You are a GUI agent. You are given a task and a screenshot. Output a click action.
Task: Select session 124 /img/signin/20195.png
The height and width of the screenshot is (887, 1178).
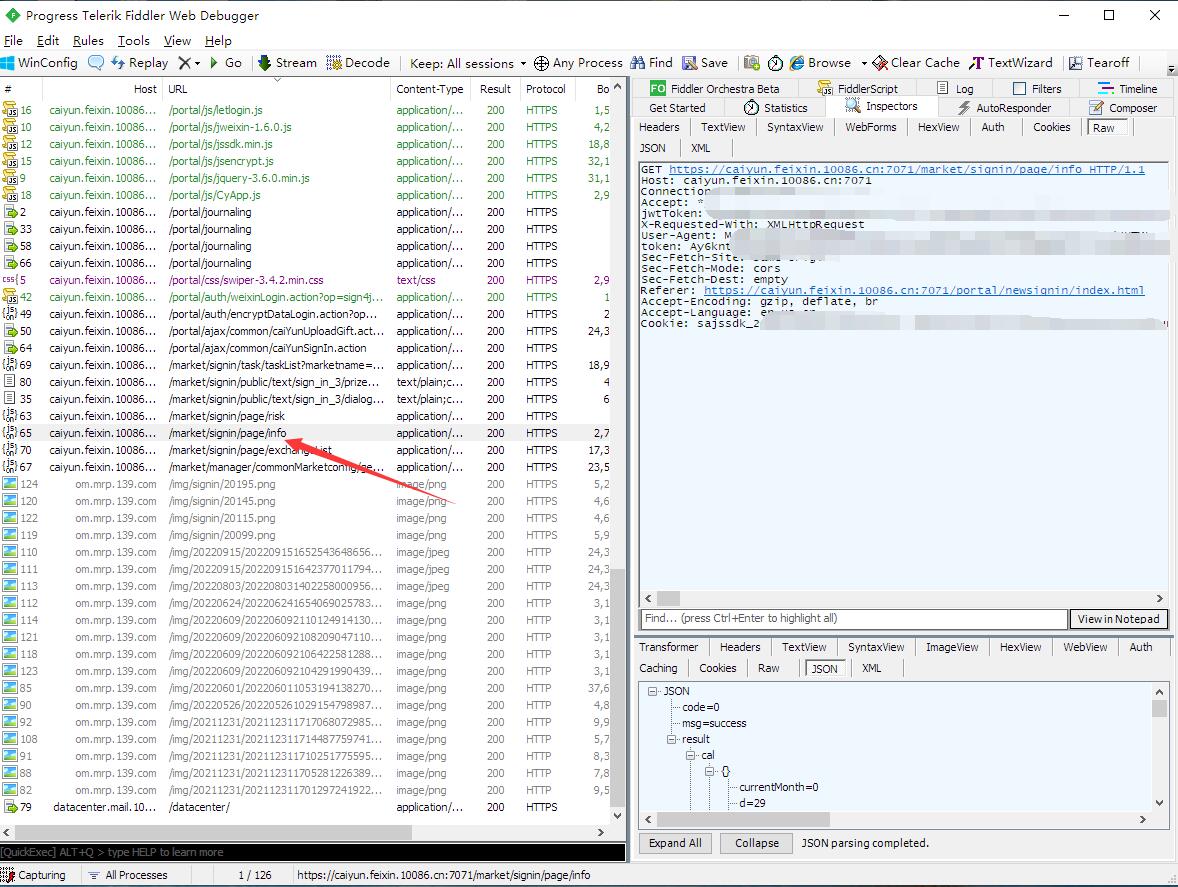tap(307, 484)
